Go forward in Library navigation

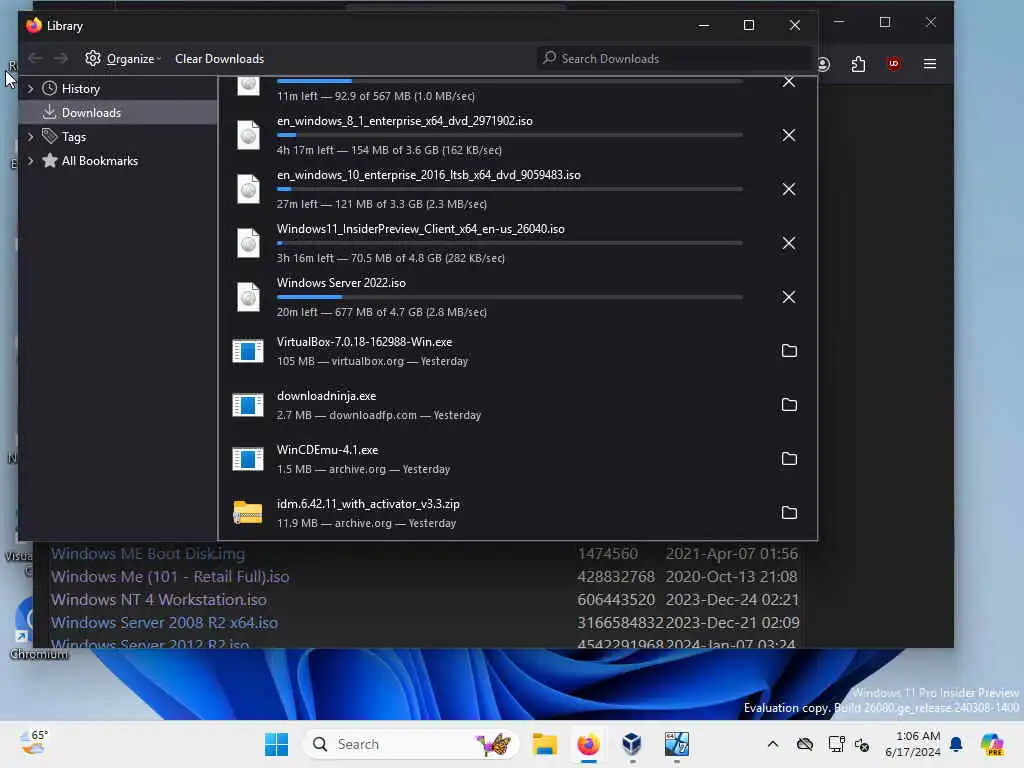[x=61, y=59]
